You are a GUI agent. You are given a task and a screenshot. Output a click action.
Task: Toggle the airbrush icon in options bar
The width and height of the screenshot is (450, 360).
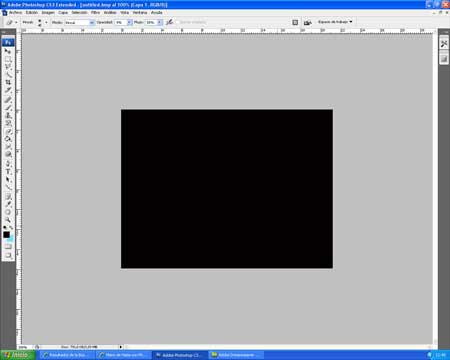169,22
